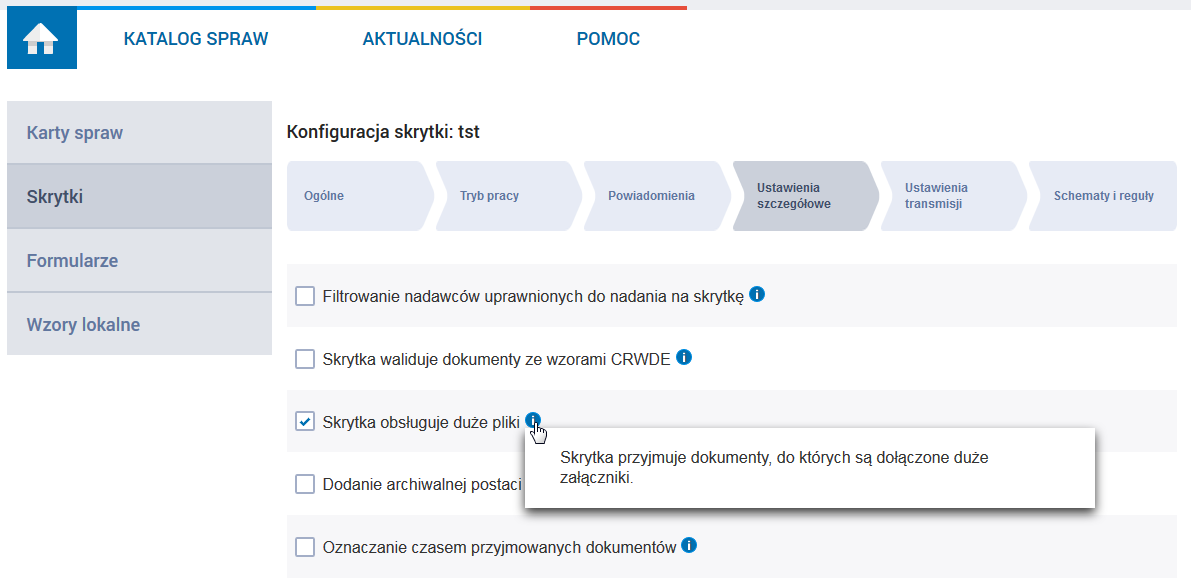Viewport: 1191px width, 584px height.
Task: Select Skrytki in sidebar
Action: [x=139, y=197]
